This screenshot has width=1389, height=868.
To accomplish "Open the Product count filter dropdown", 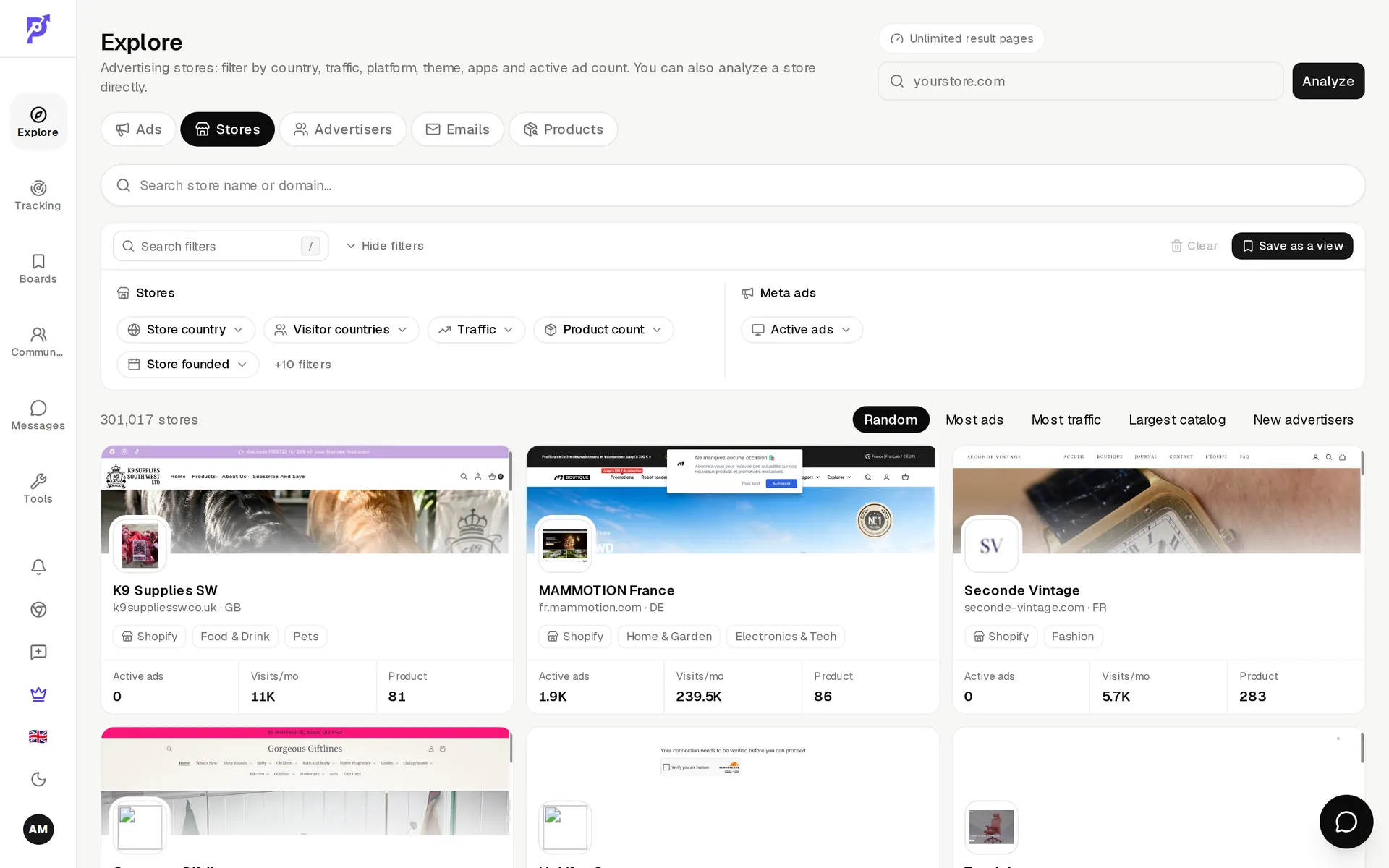I will 603,330.
